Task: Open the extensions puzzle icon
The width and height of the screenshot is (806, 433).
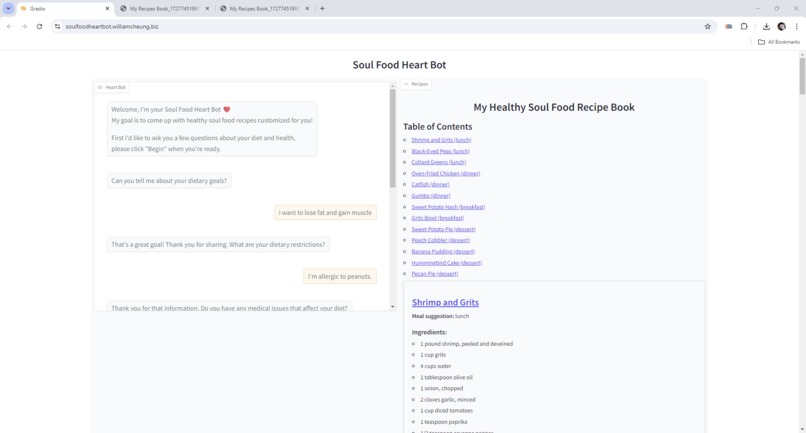Action: 744,26
